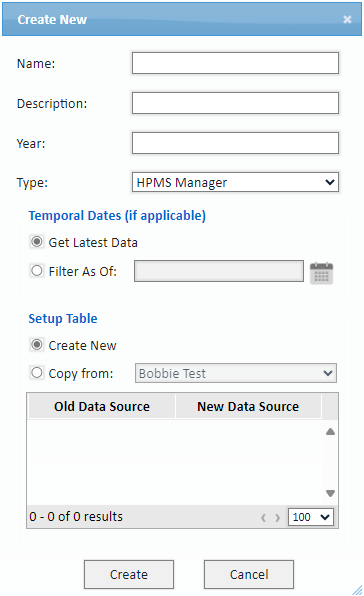
Task: Focus the Year input field
Action: tap(235, 143)
